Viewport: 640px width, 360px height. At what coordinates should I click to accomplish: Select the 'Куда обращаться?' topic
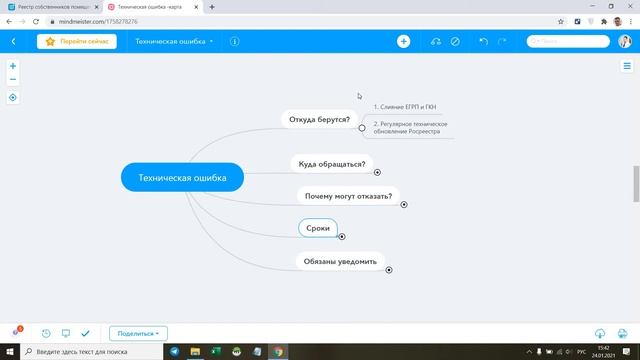[x=332, y=164]
